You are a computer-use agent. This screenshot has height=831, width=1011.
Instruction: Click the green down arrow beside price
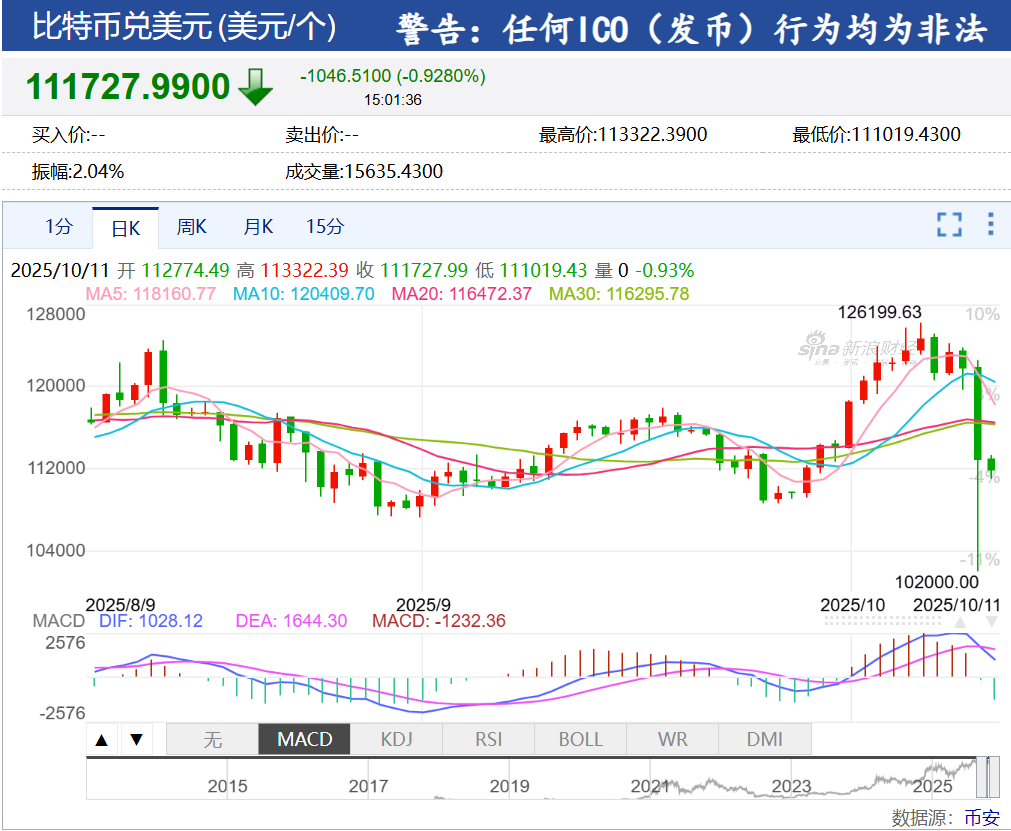[x=256, y=87]
